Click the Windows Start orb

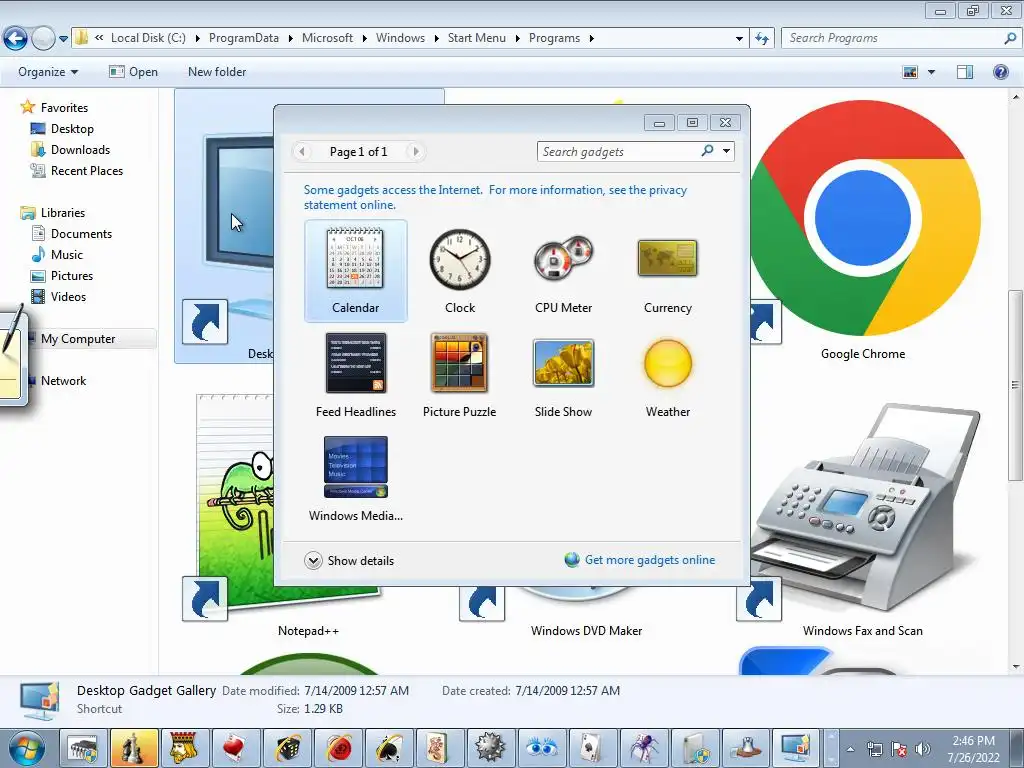26,748
